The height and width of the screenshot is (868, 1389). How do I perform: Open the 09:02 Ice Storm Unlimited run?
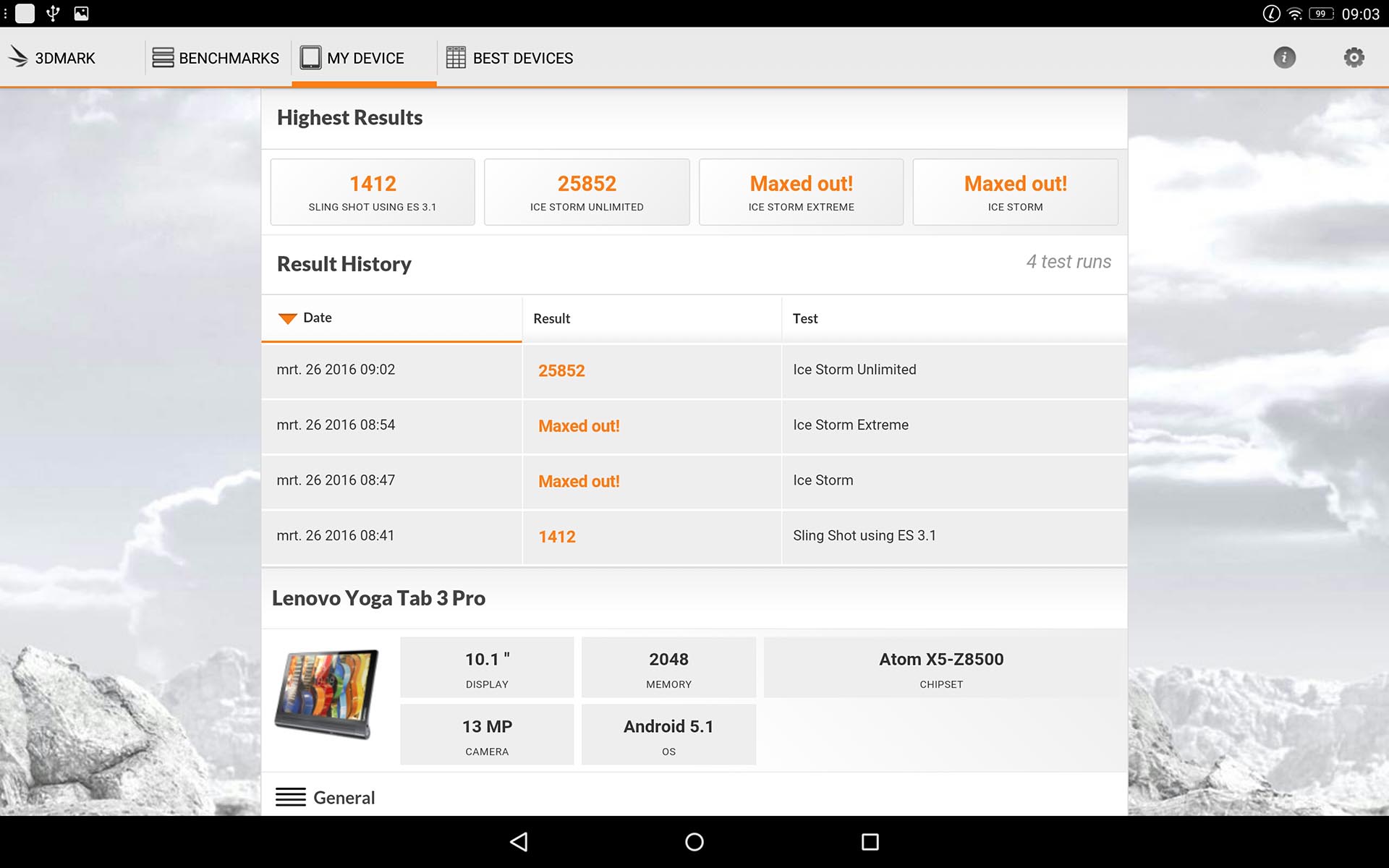(694, 371)
